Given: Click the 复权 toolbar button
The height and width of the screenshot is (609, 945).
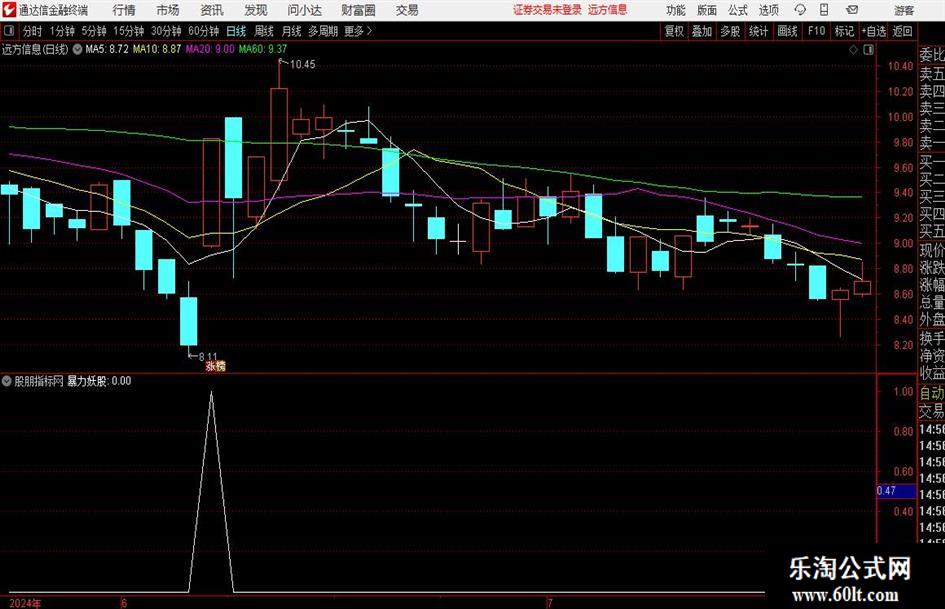Looking at the screenshot, I should pos(674,31).
